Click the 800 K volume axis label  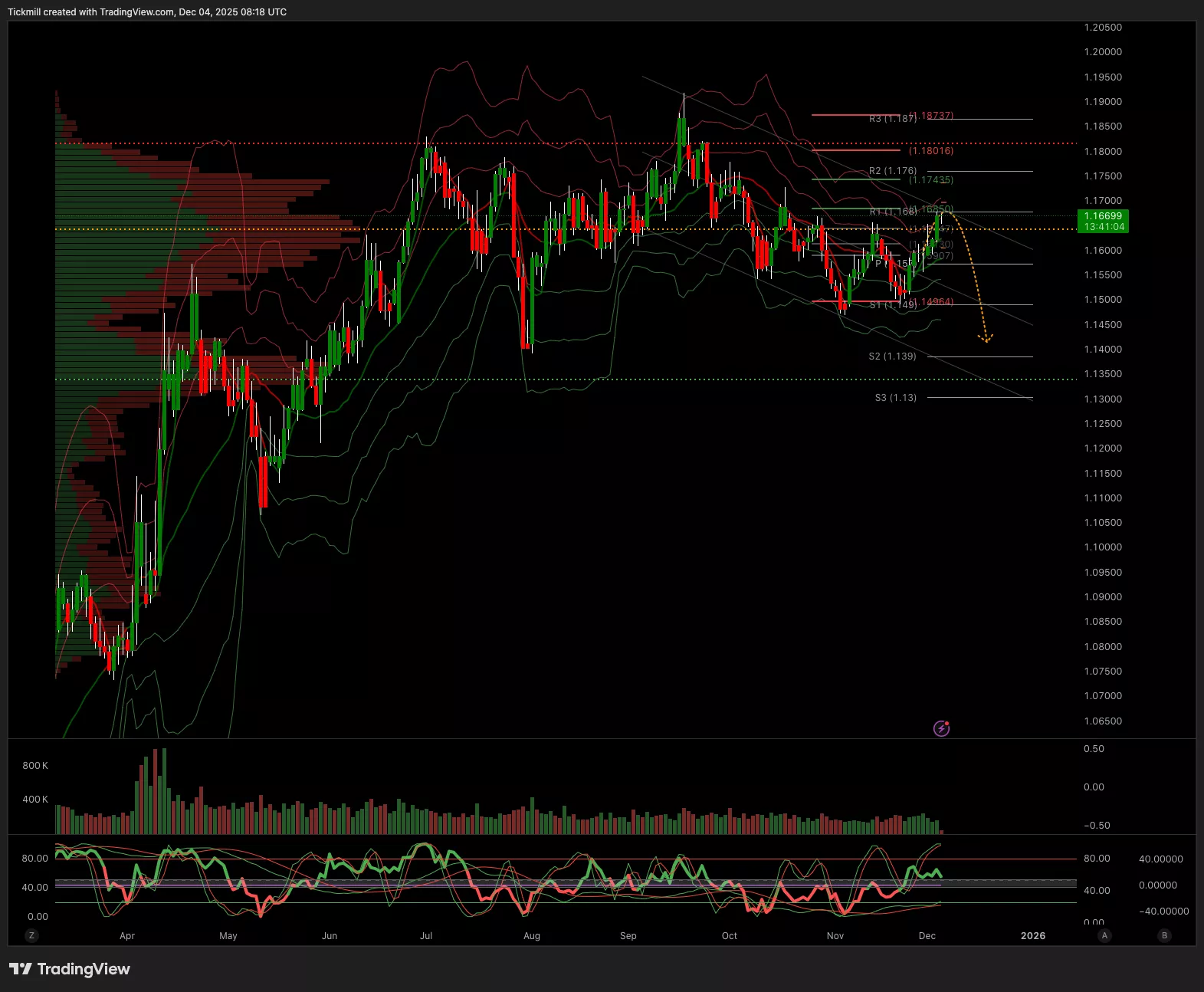(35, 766)
